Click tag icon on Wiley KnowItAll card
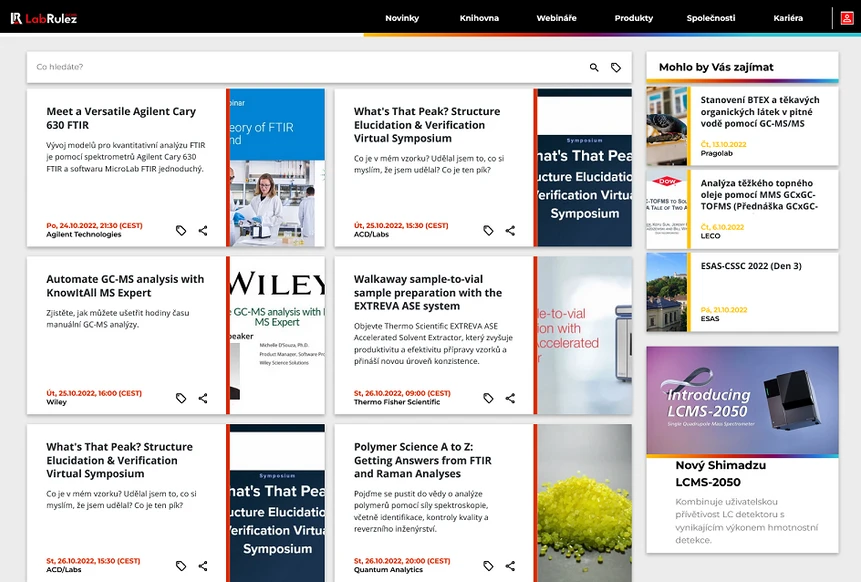 tap(181, 398)
